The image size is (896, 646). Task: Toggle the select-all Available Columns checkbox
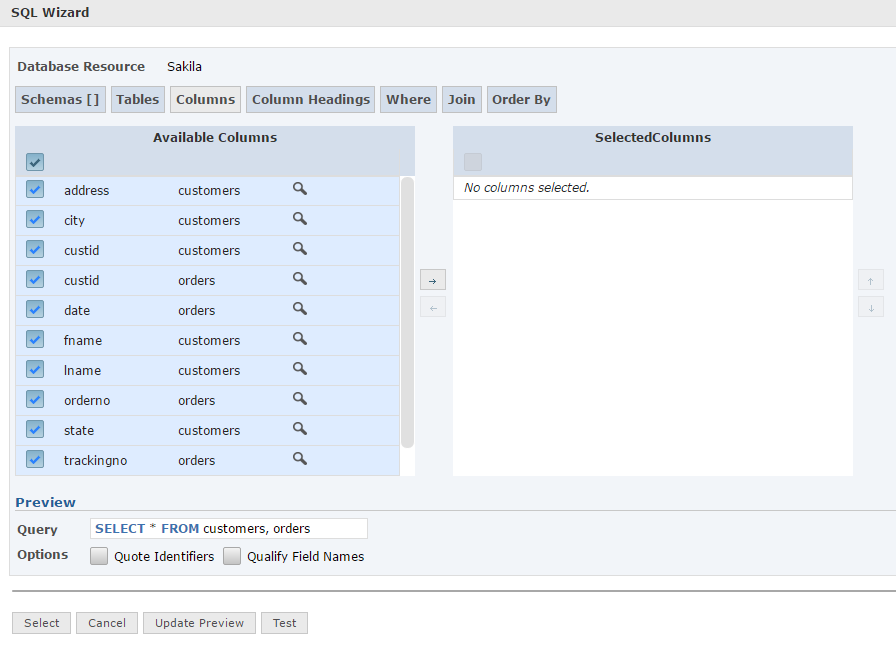pos(35,162)
